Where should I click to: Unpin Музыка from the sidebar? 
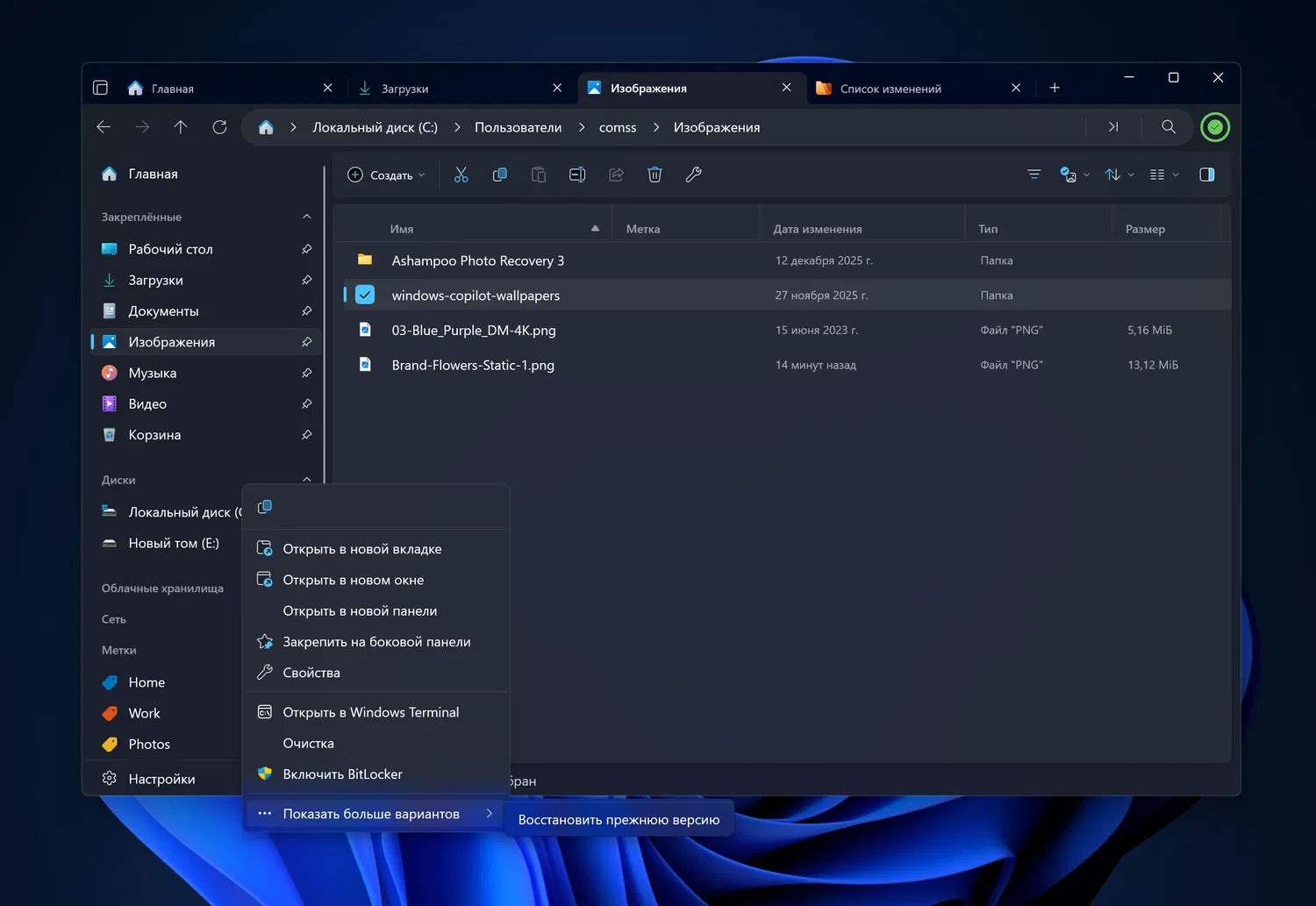(306, 373)
